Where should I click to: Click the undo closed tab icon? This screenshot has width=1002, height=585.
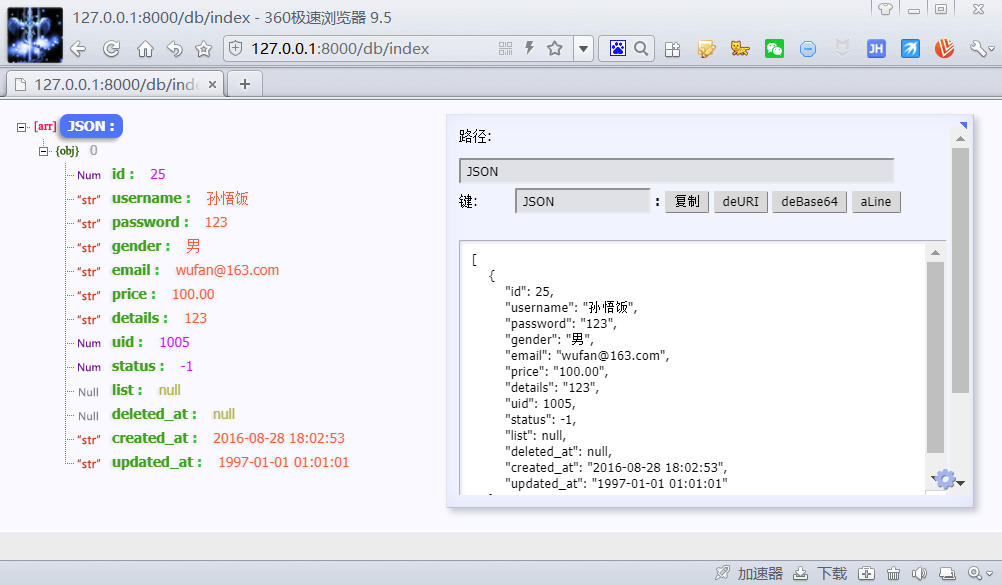174,49
